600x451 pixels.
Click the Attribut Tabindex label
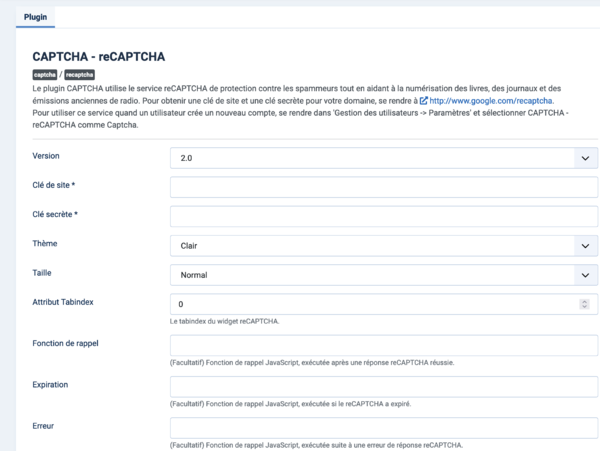tap(63, 302)
